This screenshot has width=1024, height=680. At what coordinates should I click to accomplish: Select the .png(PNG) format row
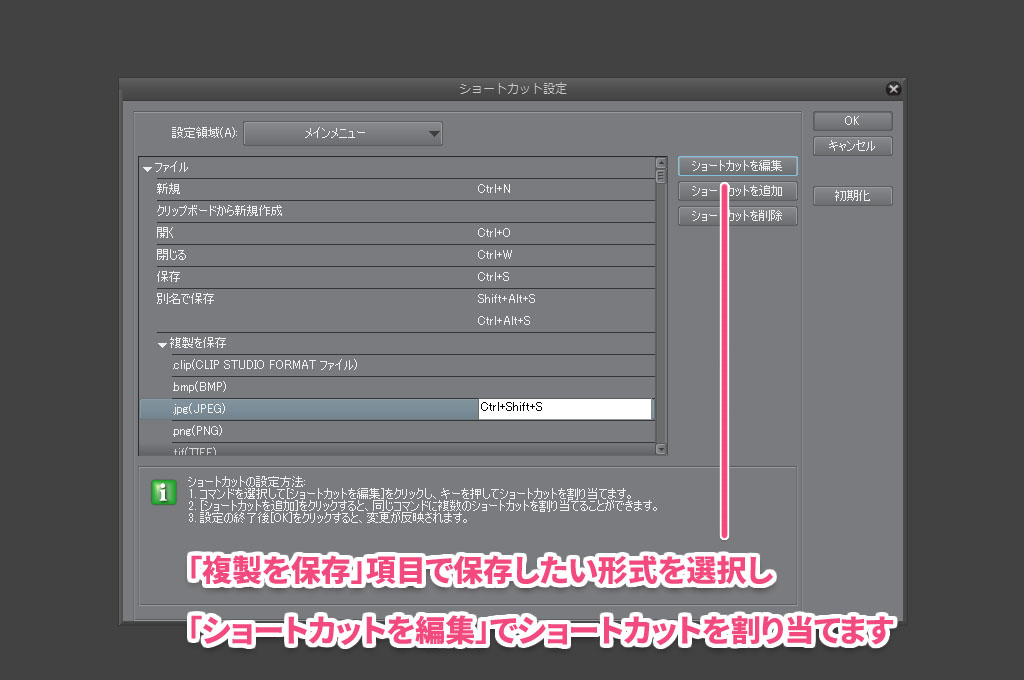(300, 431)
